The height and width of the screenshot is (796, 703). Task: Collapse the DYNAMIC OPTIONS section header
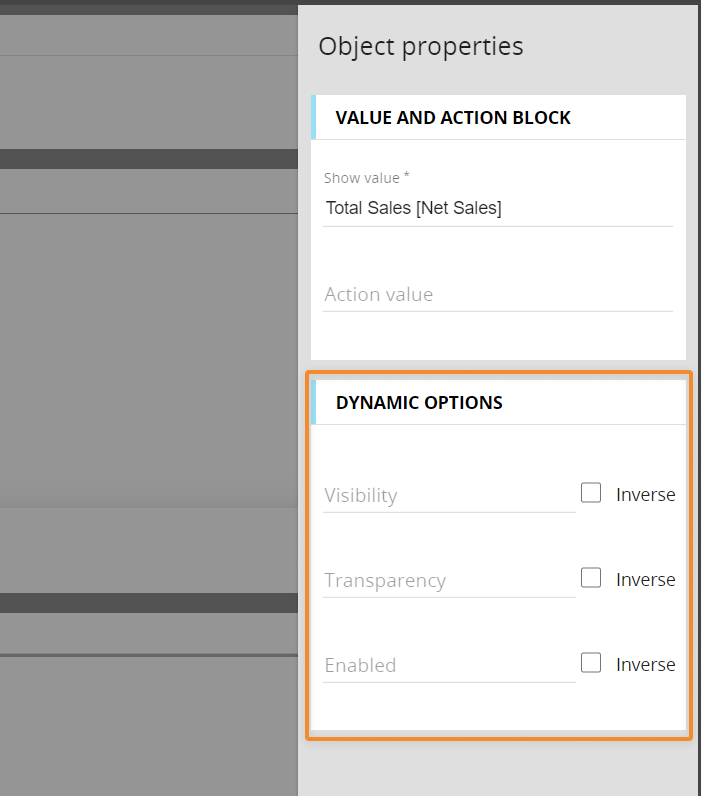pos(498,402)
